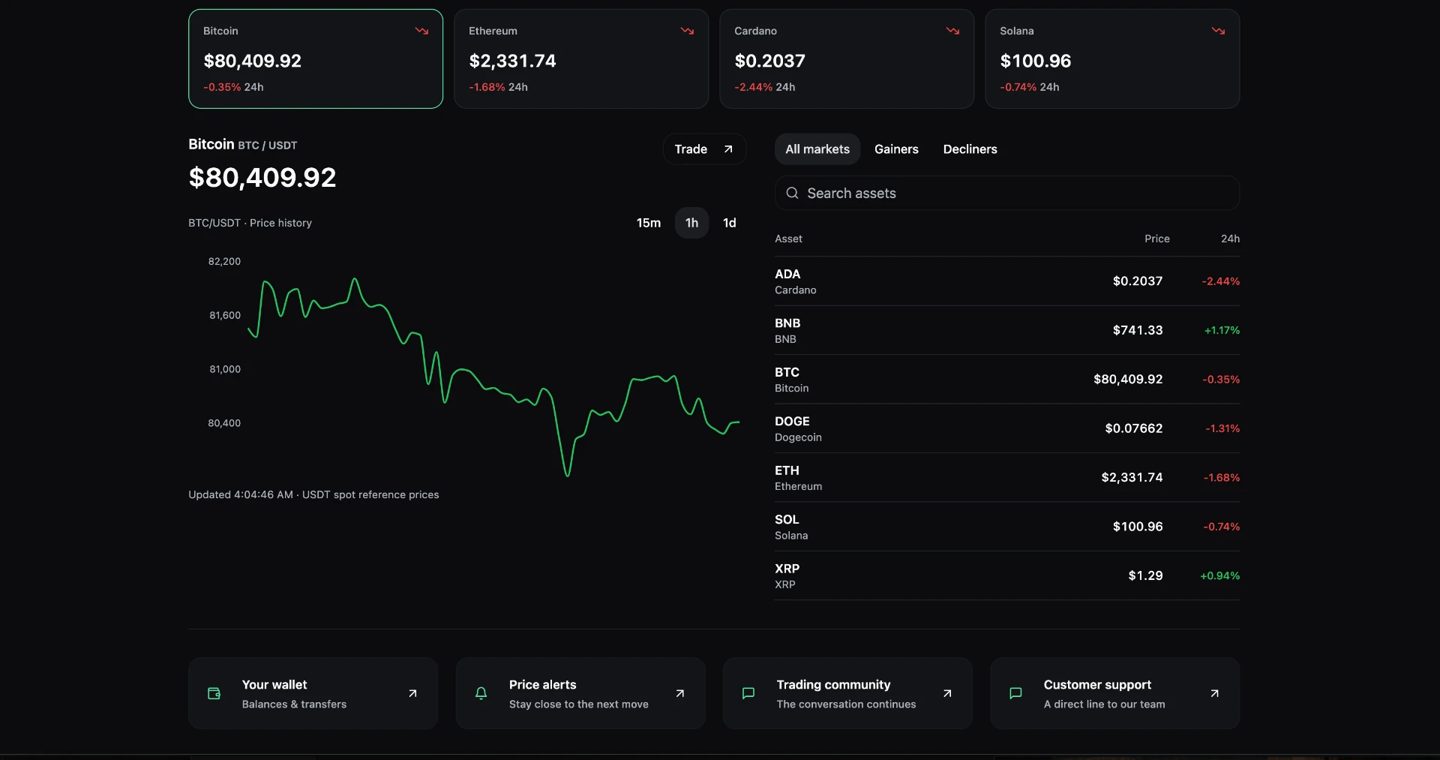Click the arrow icon on Customer support card
1440x760 pixels.
1214,693
